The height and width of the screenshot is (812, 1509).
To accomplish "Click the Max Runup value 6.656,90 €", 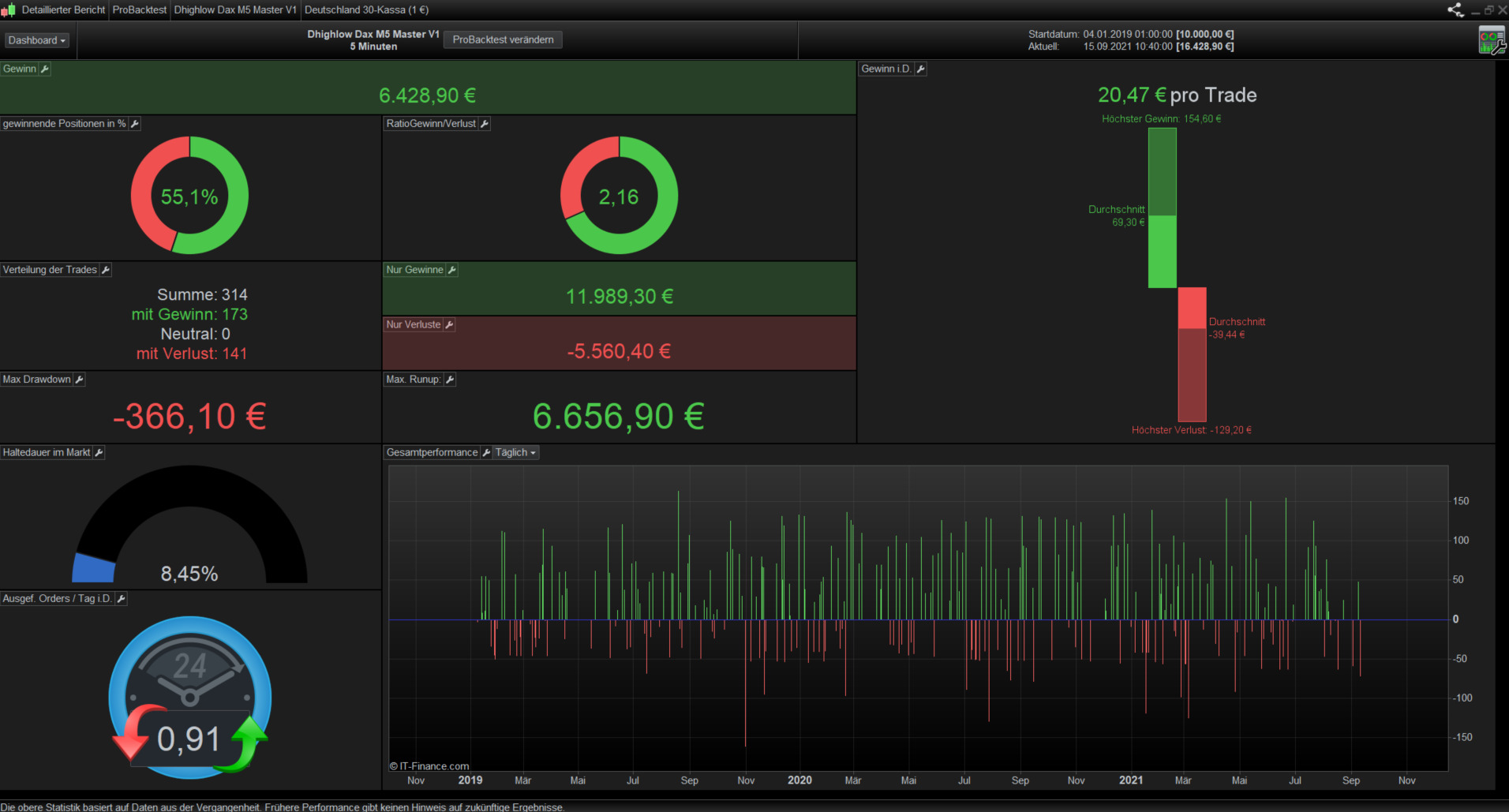I will point(619,417).
